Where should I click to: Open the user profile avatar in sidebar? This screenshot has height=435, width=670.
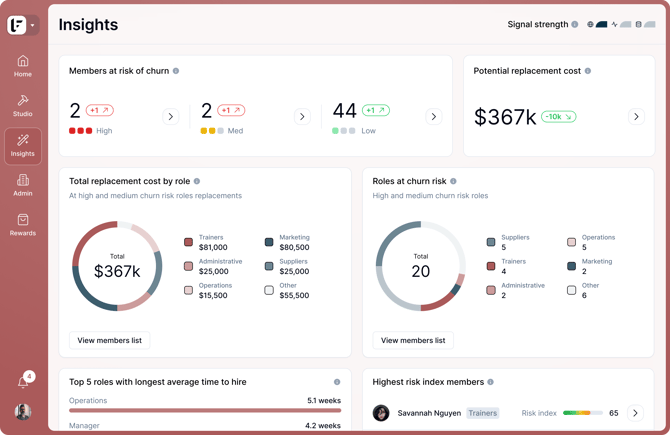[x=23, y=412]
